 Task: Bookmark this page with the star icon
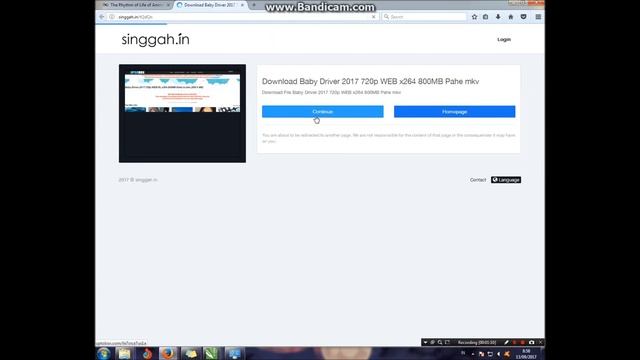pos(474,17)
